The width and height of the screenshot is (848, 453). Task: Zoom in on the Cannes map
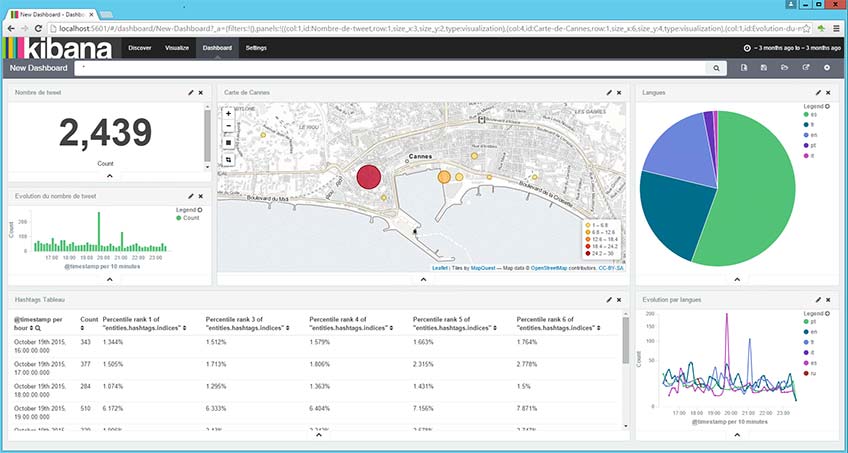click(x=228, y=114)
